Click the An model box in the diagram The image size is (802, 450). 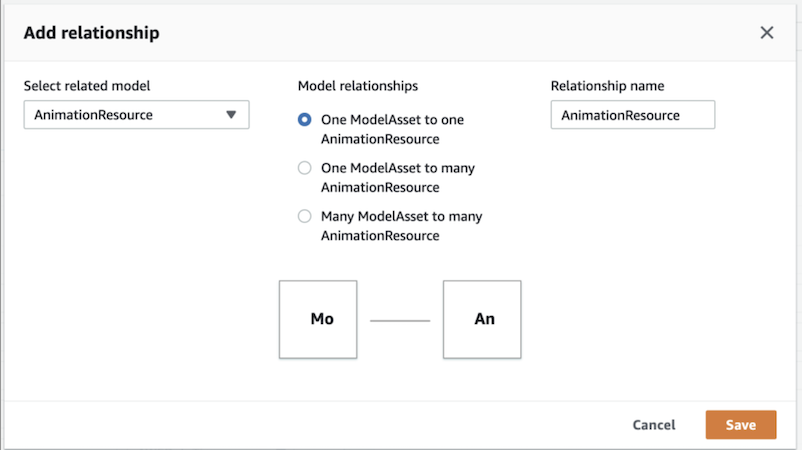click(x=482, y=320)
